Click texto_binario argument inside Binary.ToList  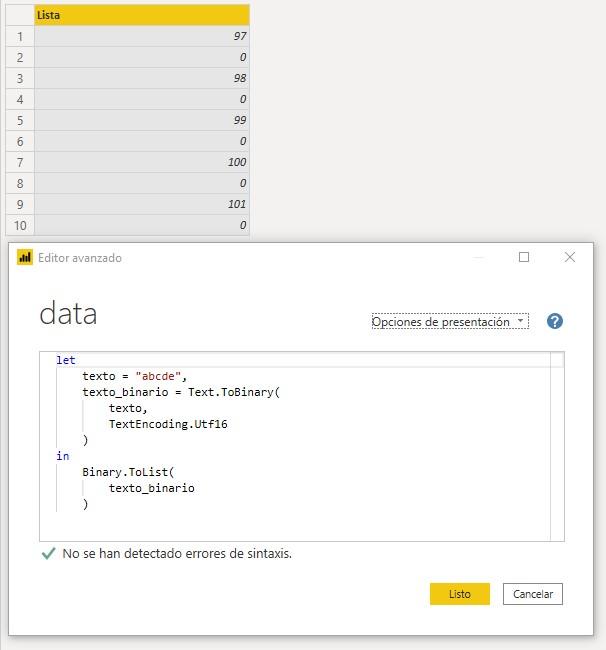pyautogui.click(x=152, y=488)
